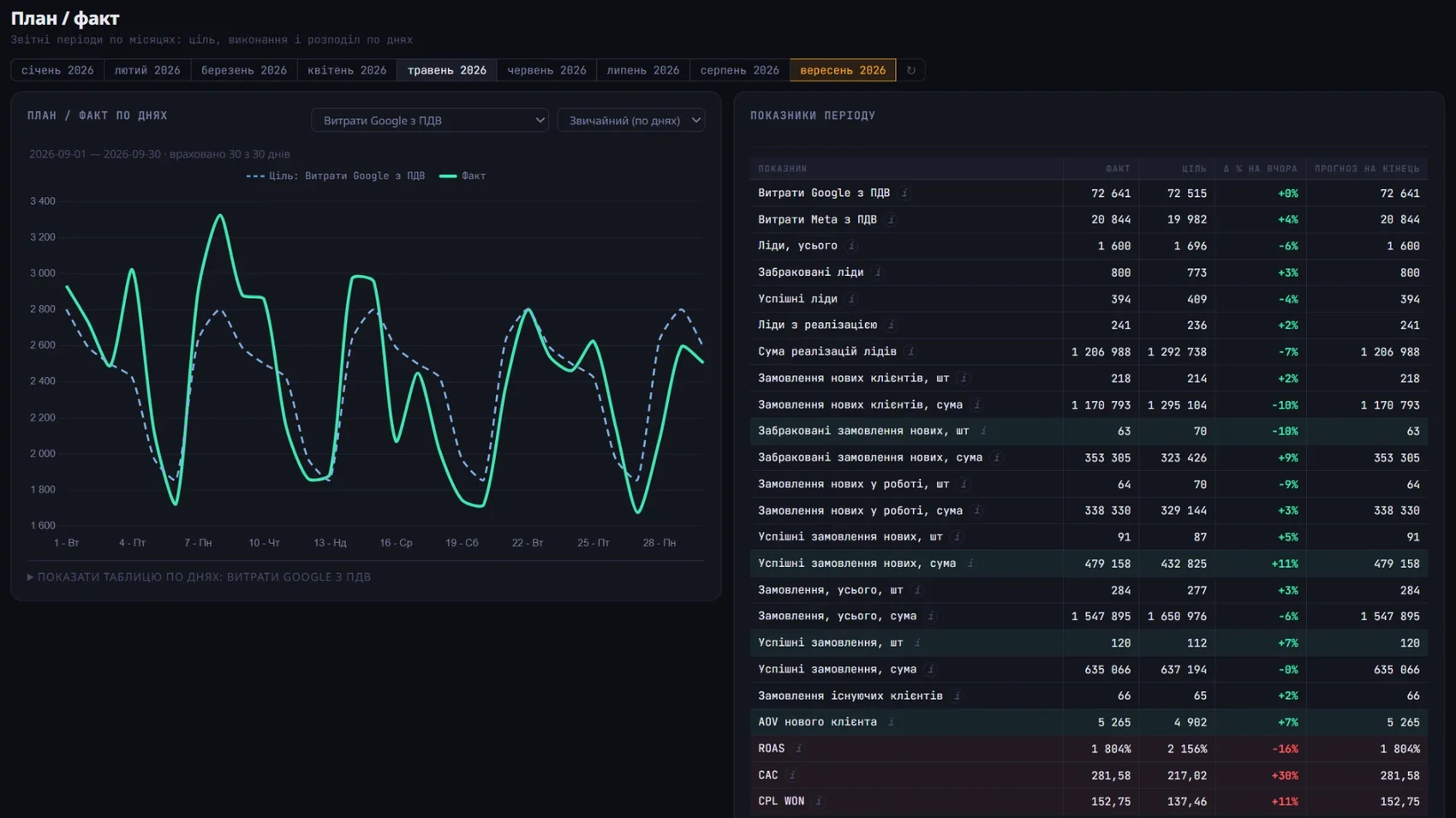1456x818 pixels.
Task: Switch to січень 2026 tab
Action: point(57,70)
